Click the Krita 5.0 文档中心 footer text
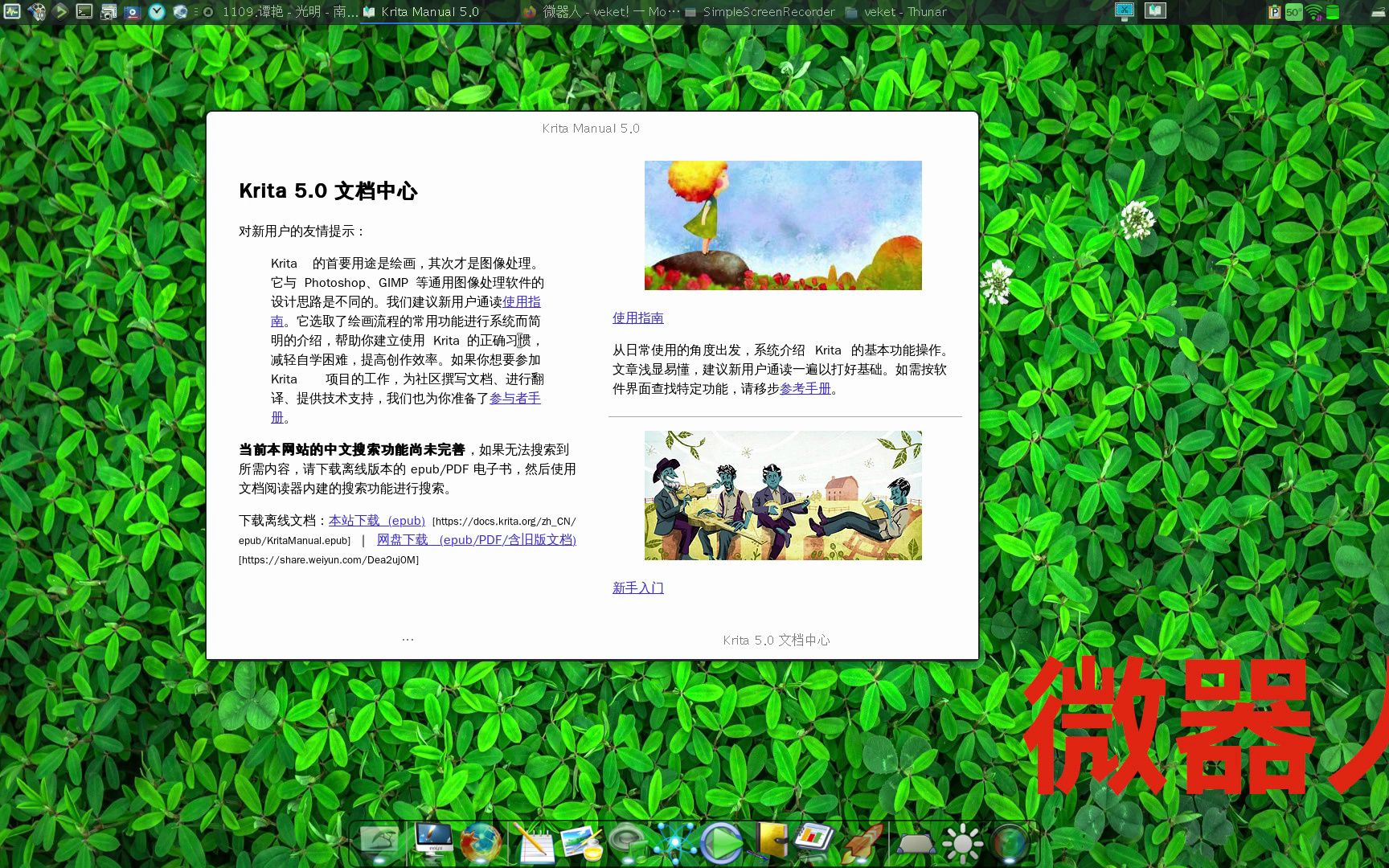This screenshot has height=868, width=1389. click(x=776, y=640)
